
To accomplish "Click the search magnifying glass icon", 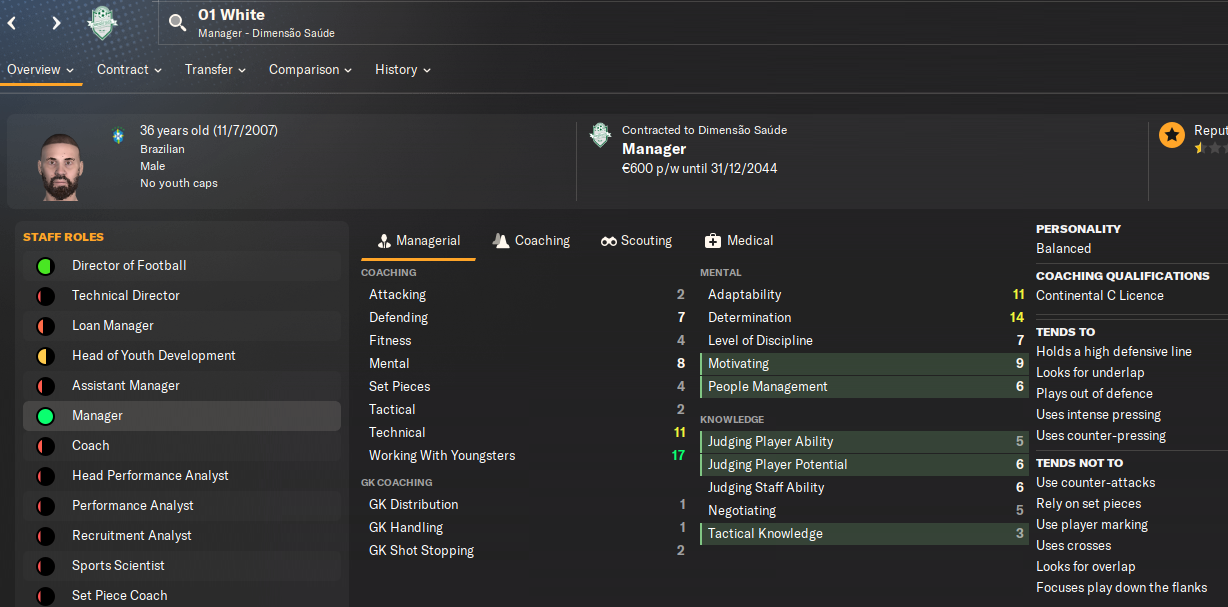I will coord(177,23).
